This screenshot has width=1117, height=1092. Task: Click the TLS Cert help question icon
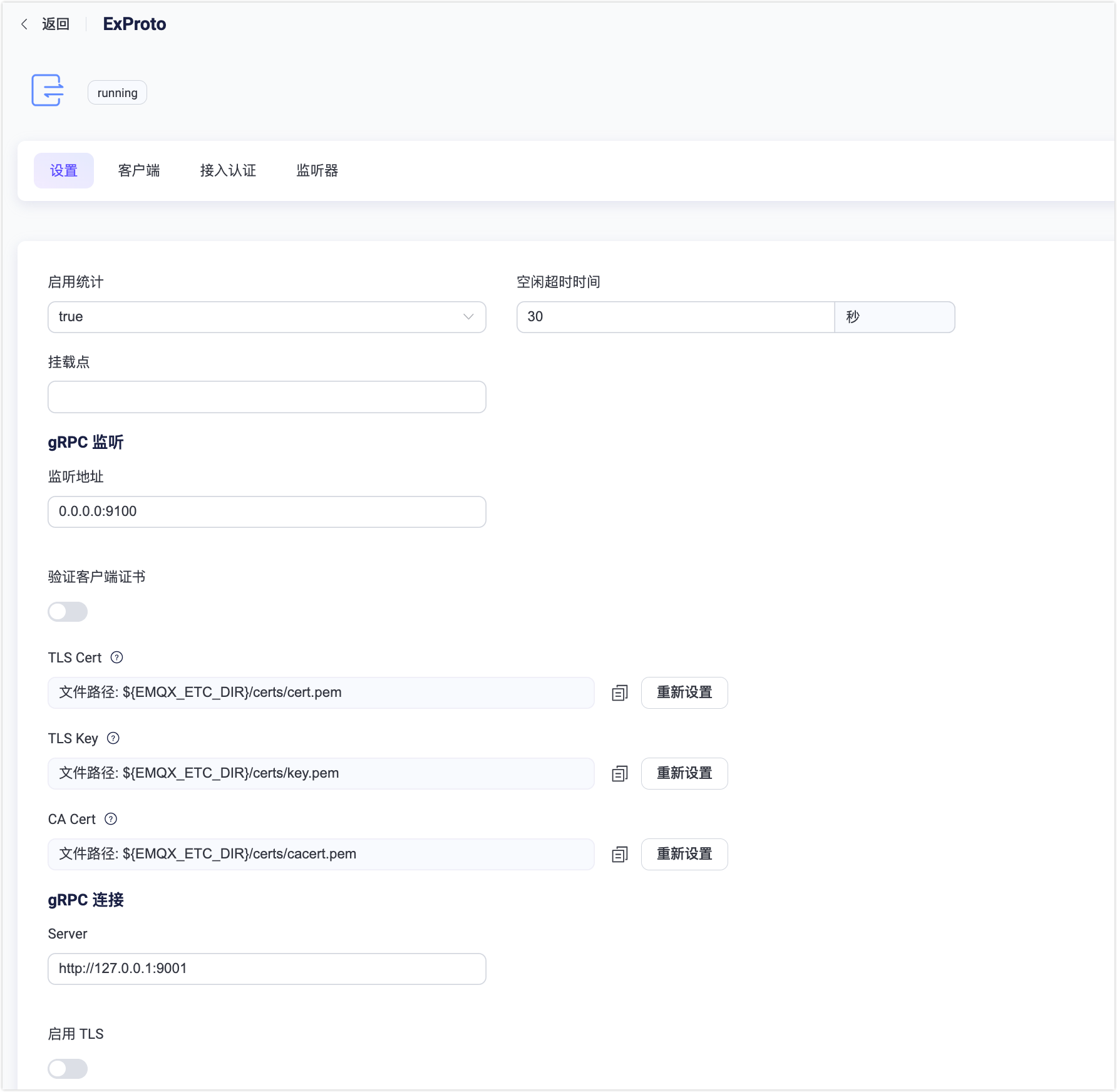pyautogui.click(x=116, y=657)
